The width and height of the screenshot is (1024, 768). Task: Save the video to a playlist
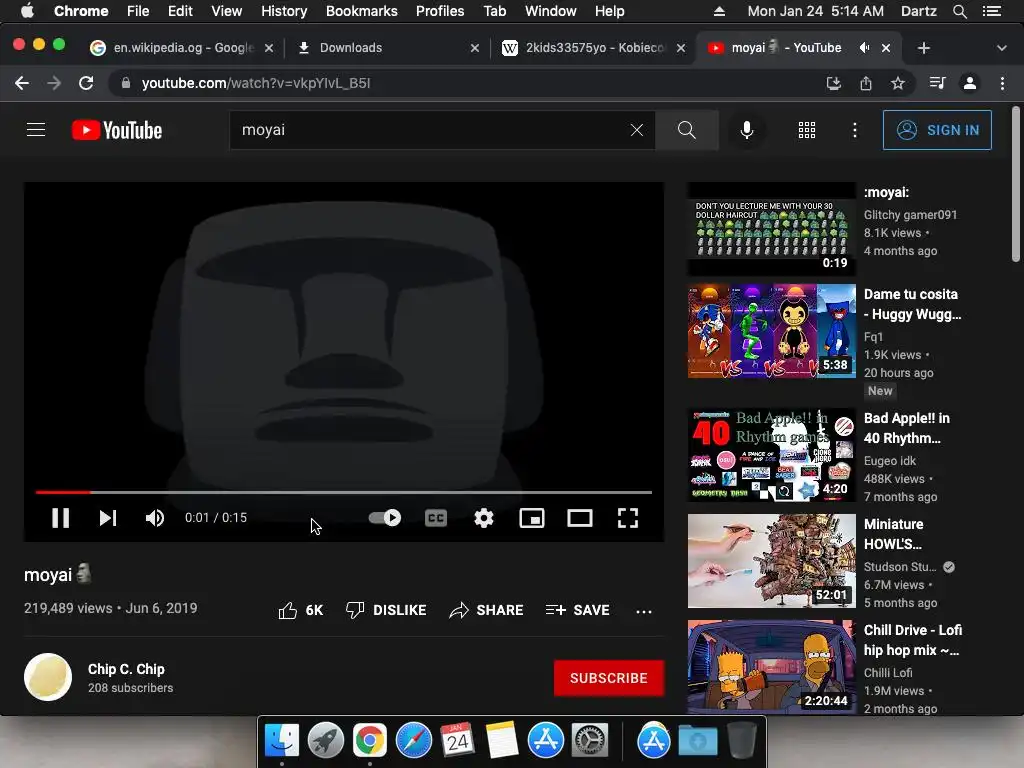pos(577,610)
